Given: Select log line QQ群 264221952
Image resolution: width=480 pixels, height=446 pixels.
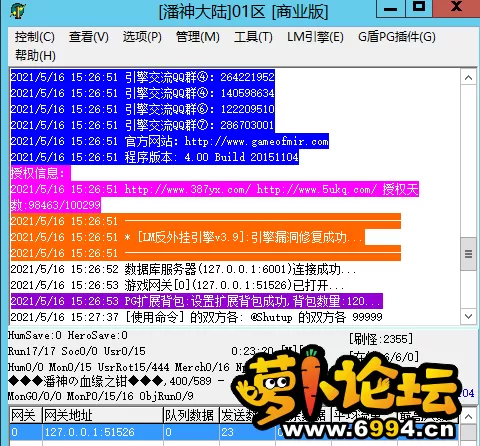Looking at the screenshot, I should click(143, 77).
